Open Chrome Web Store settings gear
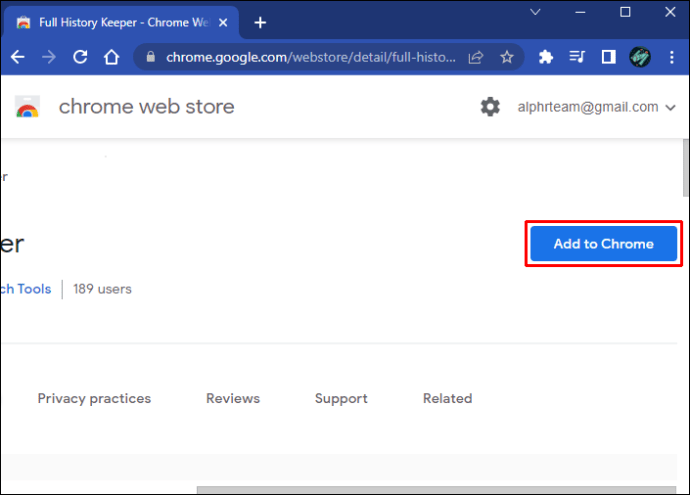Viewport: 690px width, 495px height. click(x=490, y=107)
